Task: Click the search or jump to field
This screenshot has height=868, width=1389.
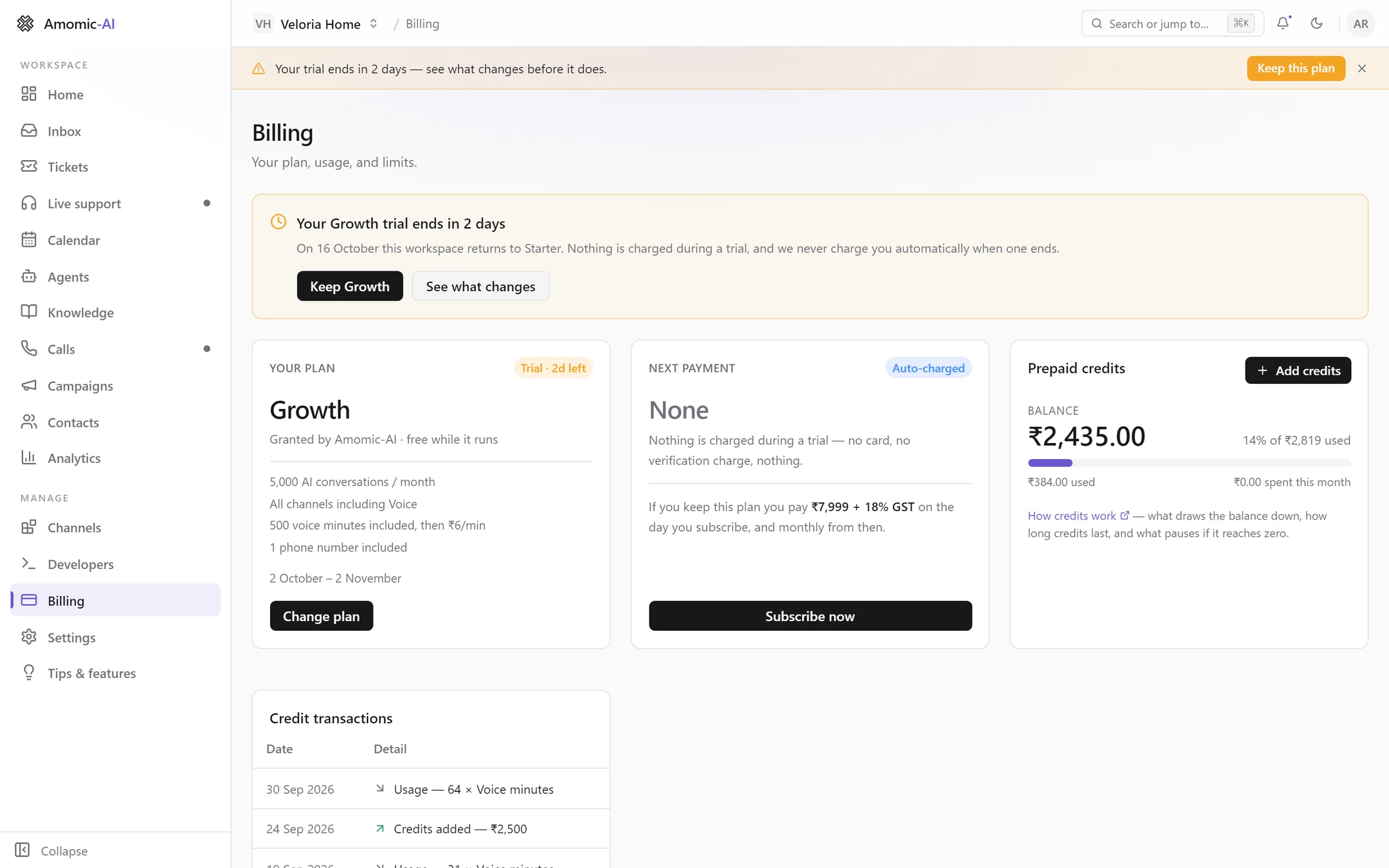Action: pos(1172,24)
